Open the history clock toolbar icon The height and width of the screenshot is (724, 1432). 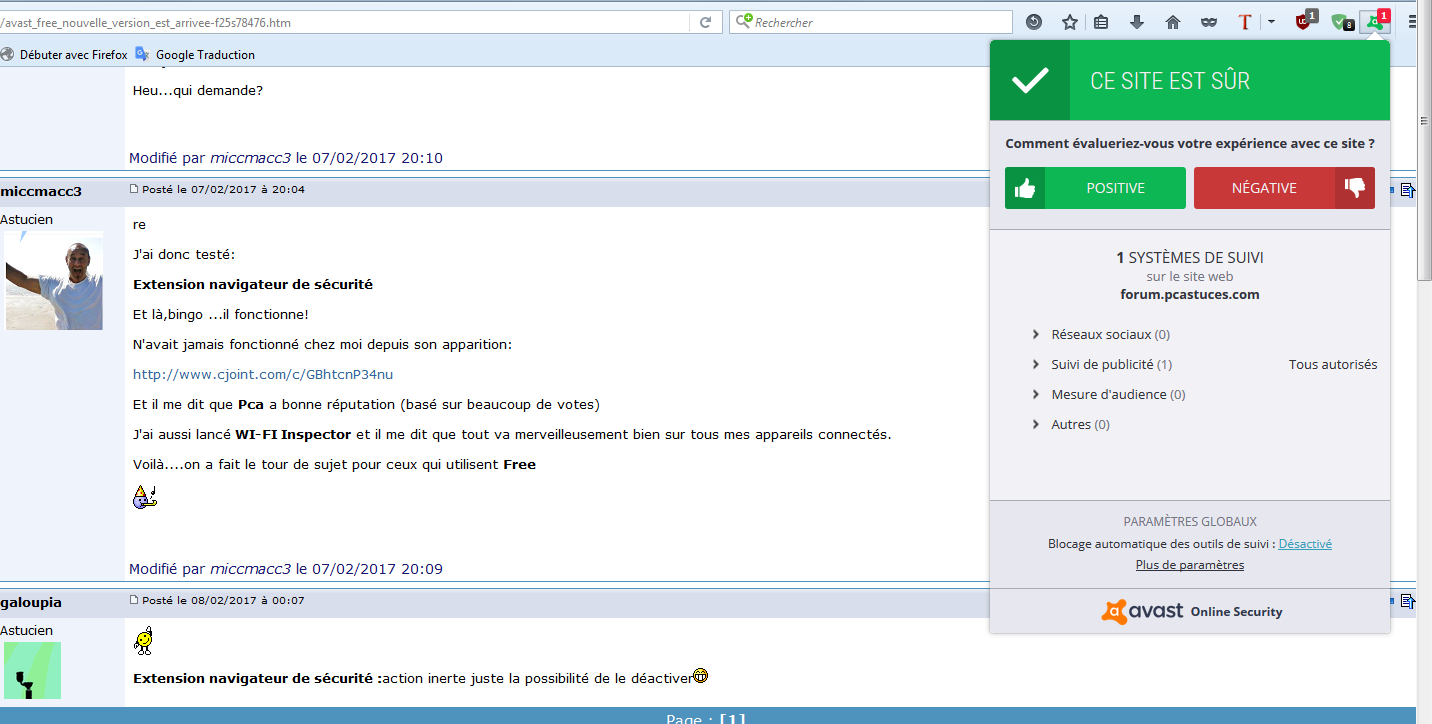[x=1034, y=22]
